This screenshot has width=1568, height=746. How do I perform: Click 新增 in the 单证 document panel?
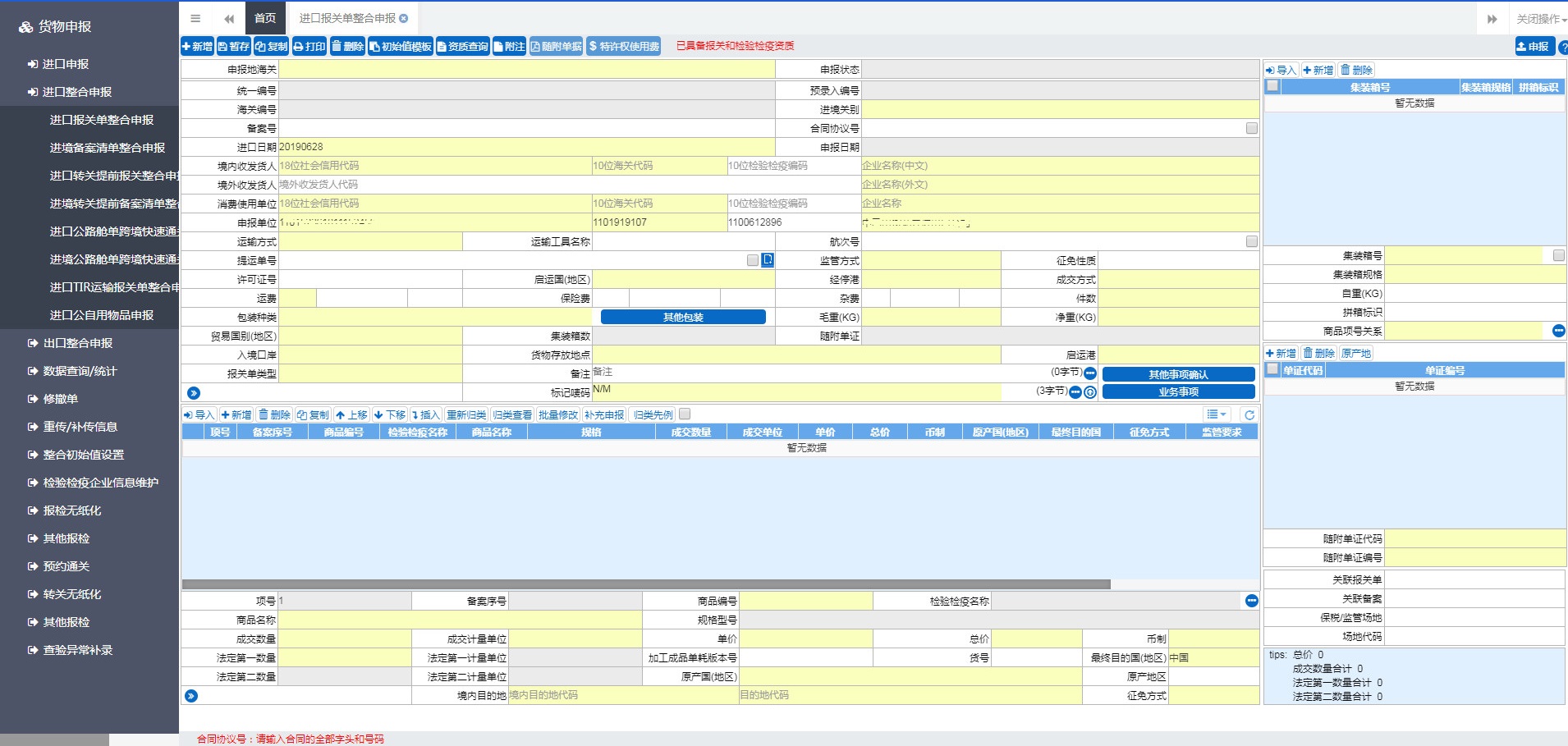[x=1281, y=353]
